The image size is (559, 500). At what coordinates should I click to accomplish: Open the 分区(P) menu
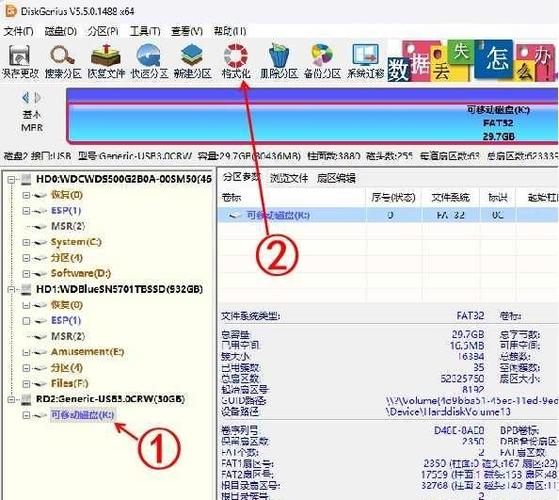coord(103,31)
